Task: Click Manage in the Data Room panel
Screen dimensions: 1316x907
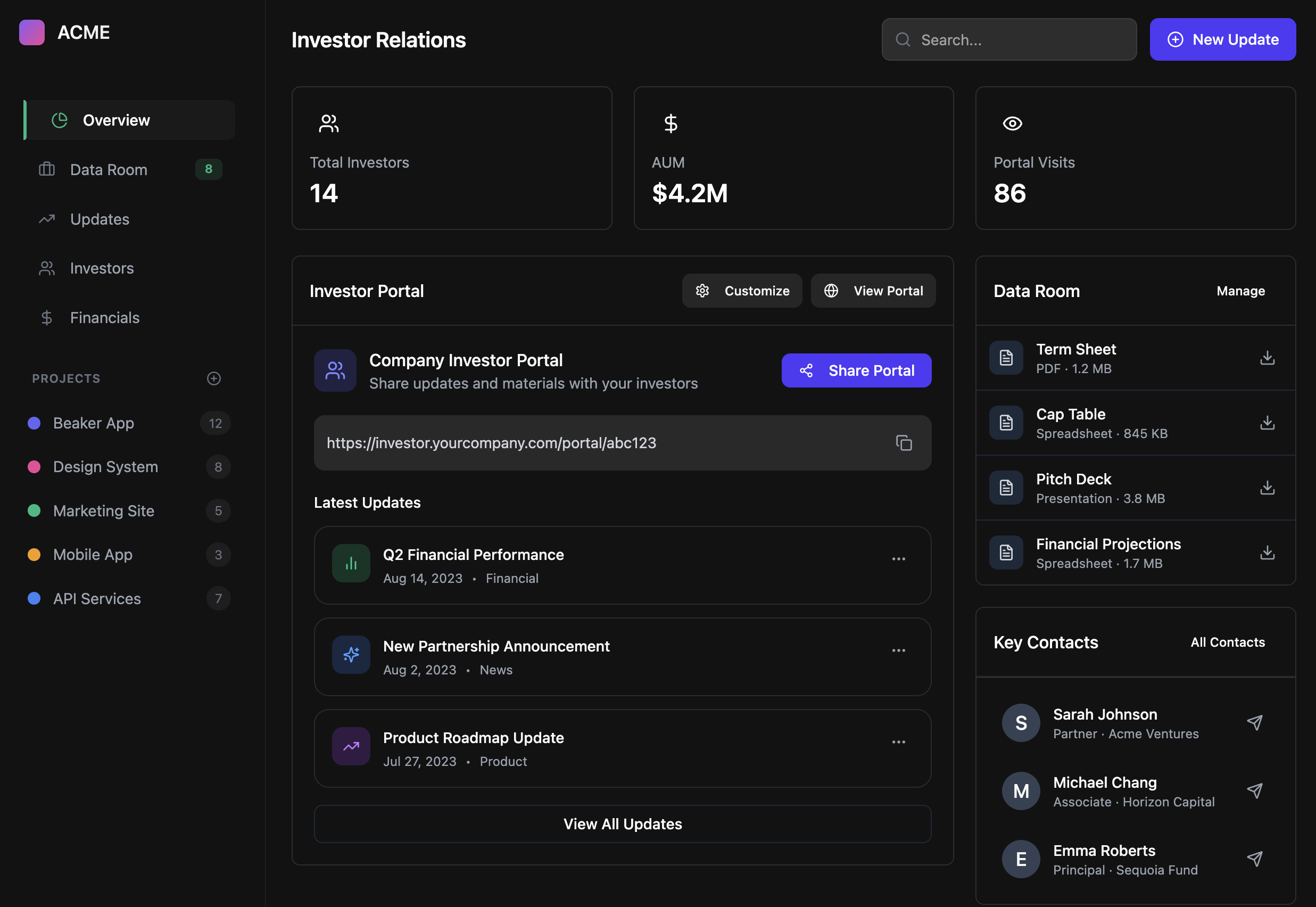Action: point(1240,291)
